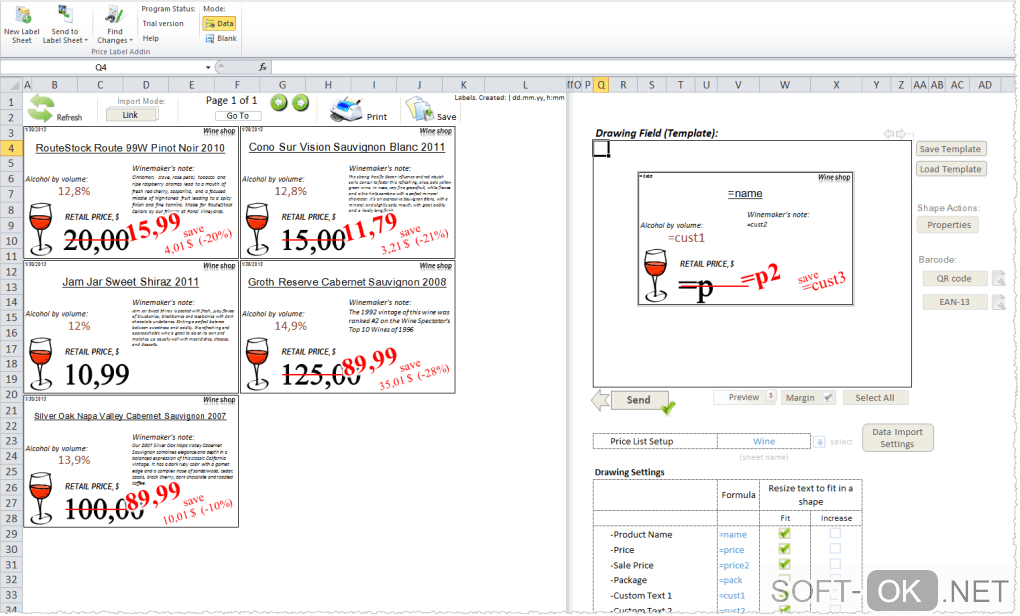The height and width of the screenshot is (616, 1020).
Task: Select =name placeholder in template
Action: [x=745, y=194]
